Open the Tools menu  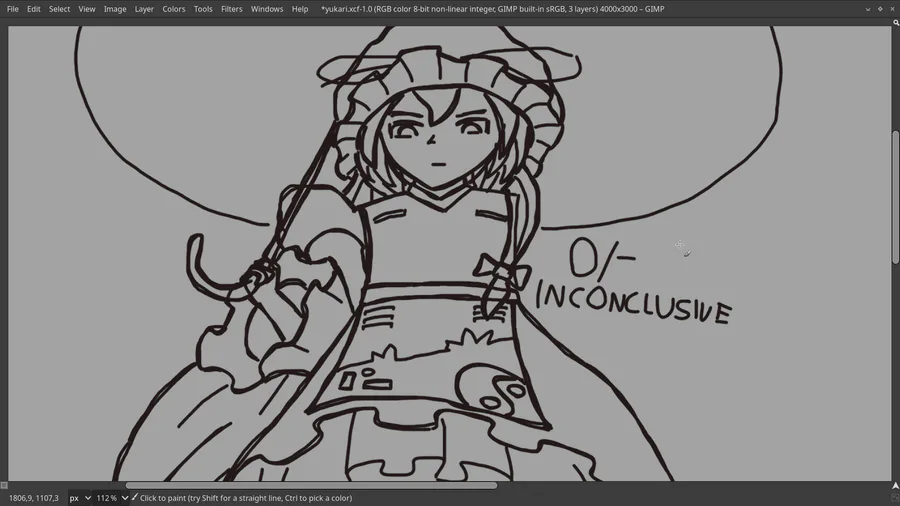pos(203,9)
